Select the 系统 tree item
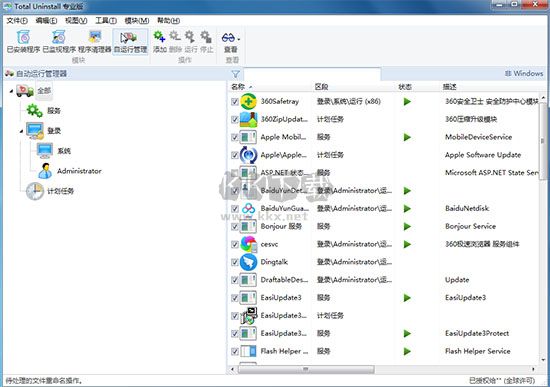The image size is (550, 387). (54, 151)
